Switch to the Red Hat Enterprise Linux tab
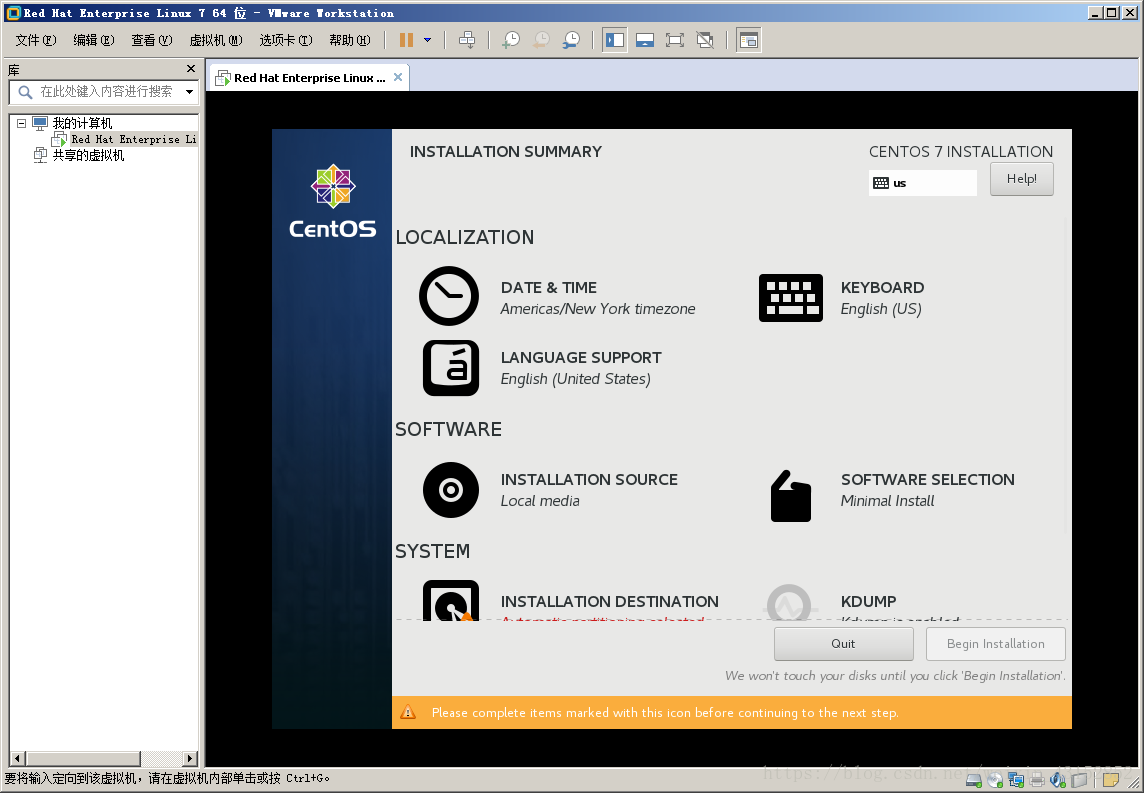 [309, 78]
